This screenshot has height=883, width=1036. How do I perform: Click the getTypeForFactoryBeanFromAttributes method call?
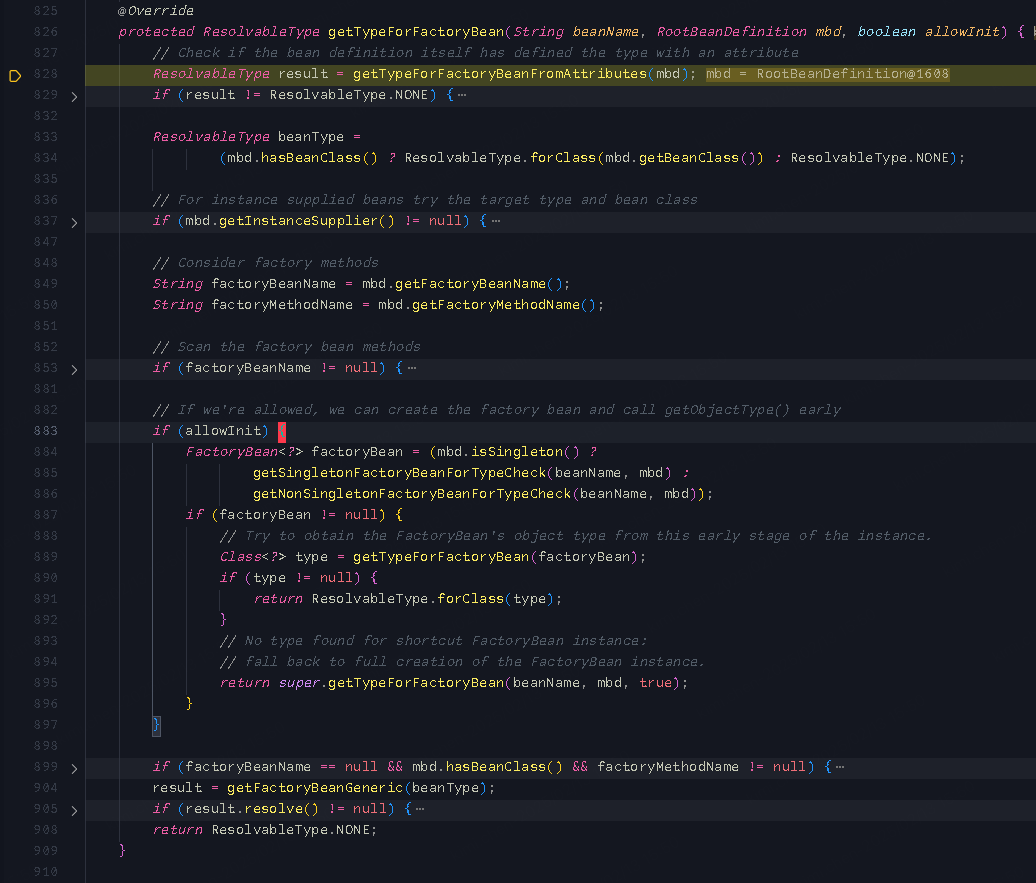coord(500,74)
